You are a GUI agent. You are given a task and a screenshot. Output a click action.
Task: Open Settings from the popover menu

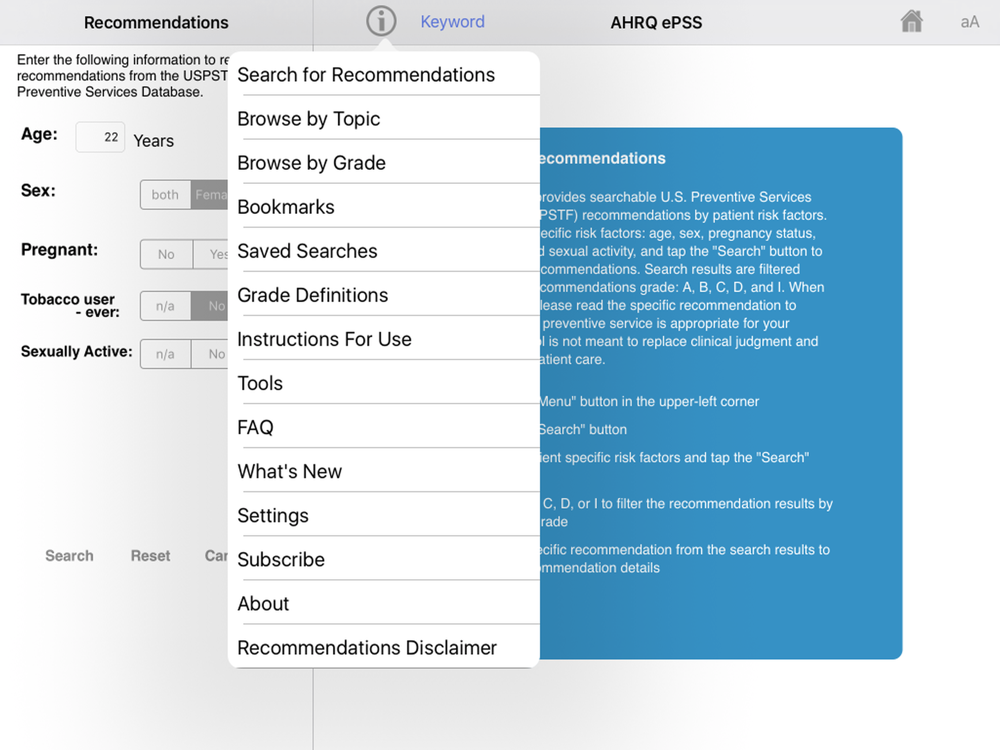(273, 515)
